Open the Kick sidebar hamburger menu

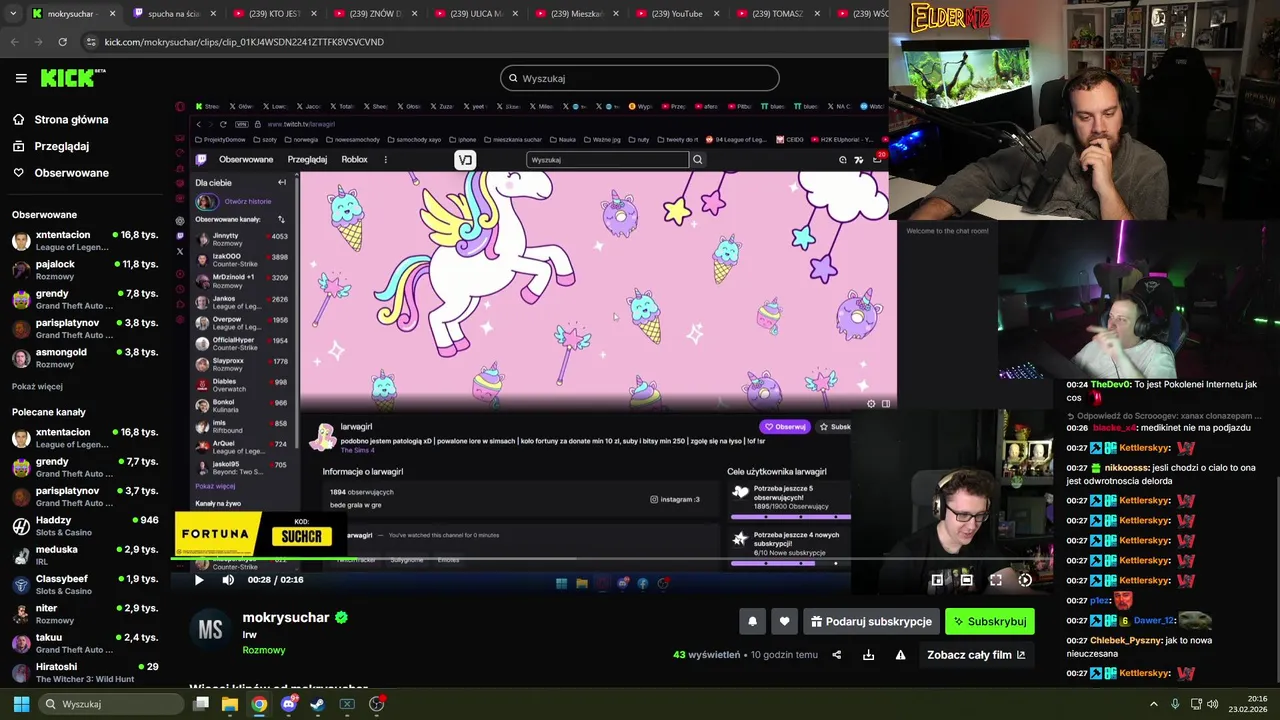pos(21,78)
